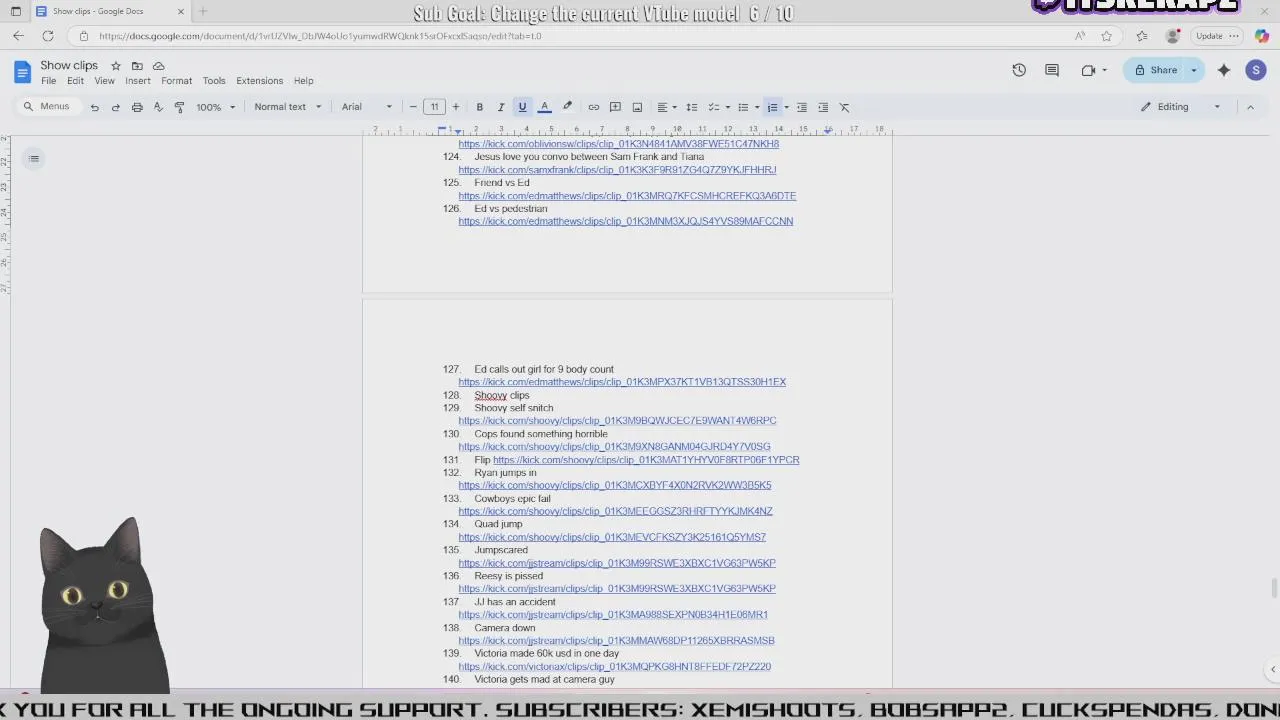Print the document
The height and width of the screenshot is (720, 1280).
point(137,107)
